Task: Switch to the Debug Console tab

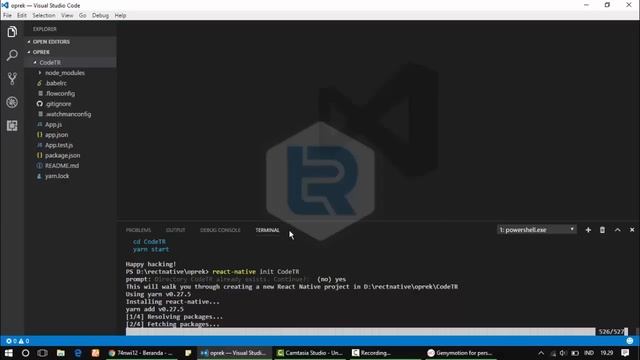Action: (220, 230)
